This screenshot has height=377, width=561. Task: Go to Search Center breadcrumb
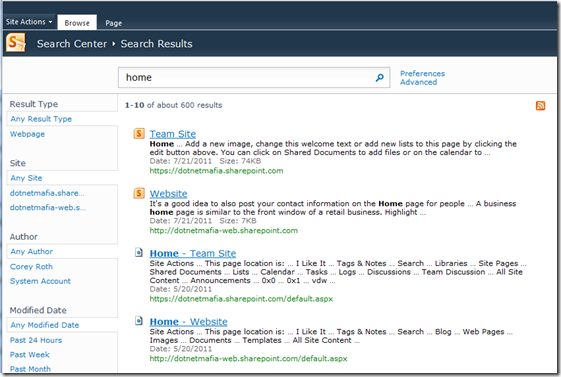click(x=72, y=44)
